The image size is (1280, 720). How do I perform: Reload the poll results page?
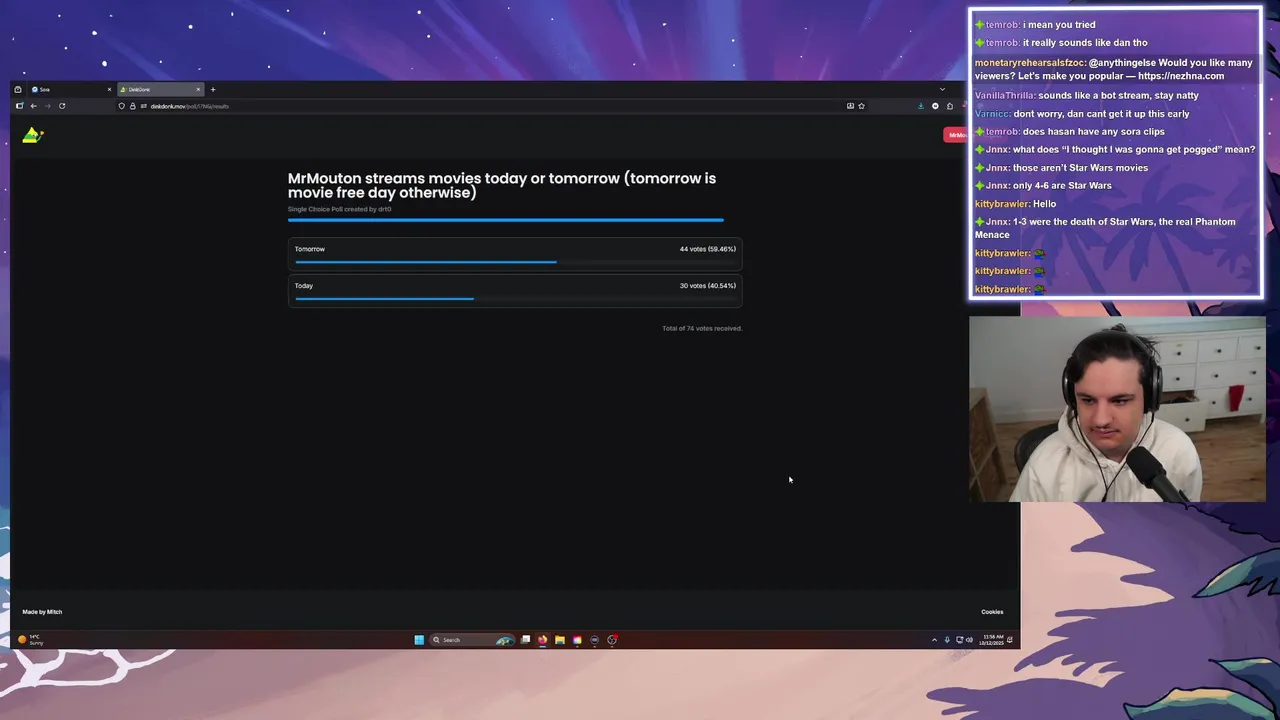click(62, 106)
